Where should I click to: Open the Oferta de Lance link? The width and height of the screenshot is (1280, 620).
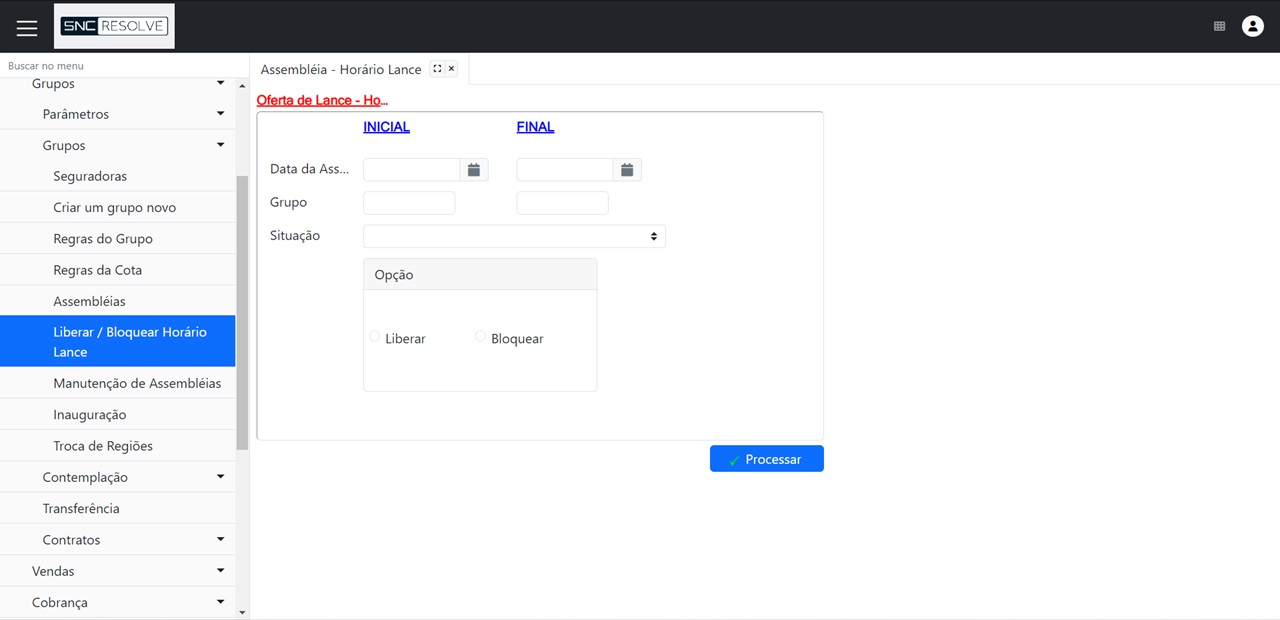(x=321, y=100)
